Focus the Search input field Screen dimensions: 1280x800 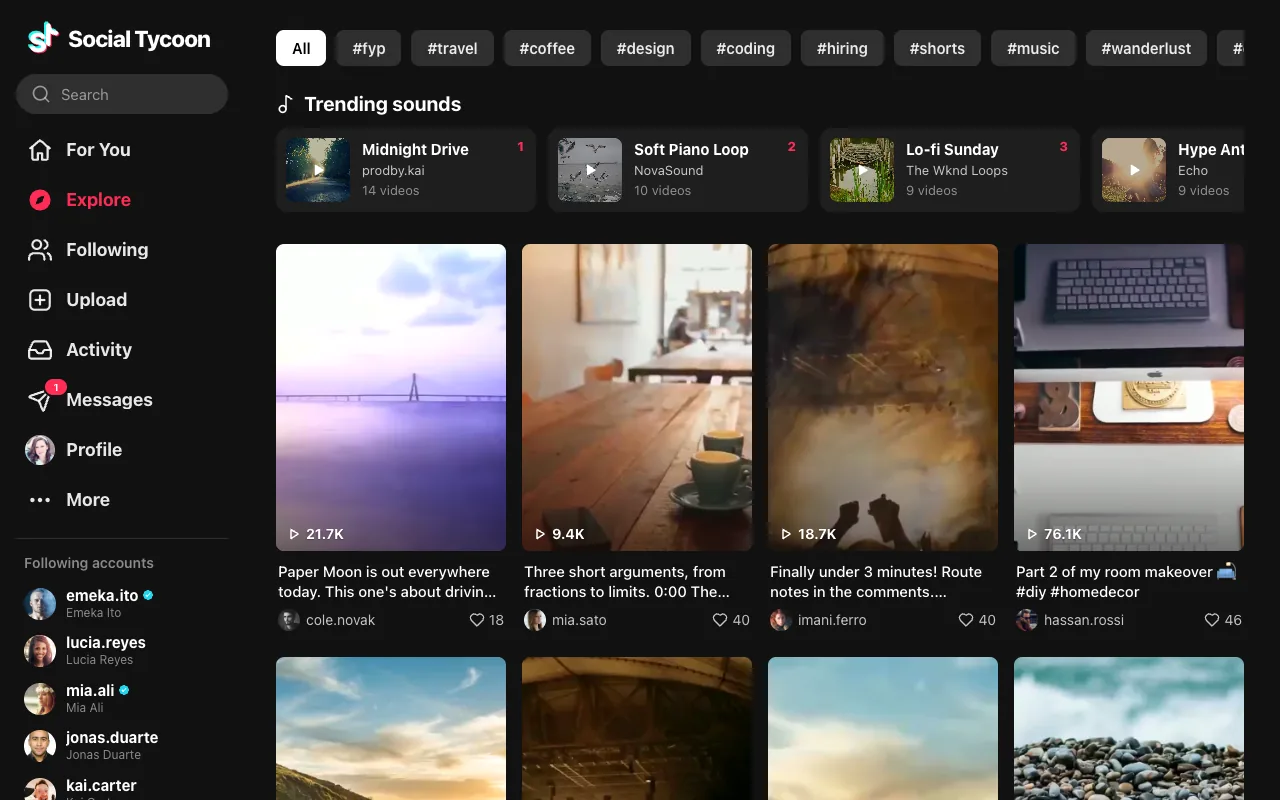122,94
